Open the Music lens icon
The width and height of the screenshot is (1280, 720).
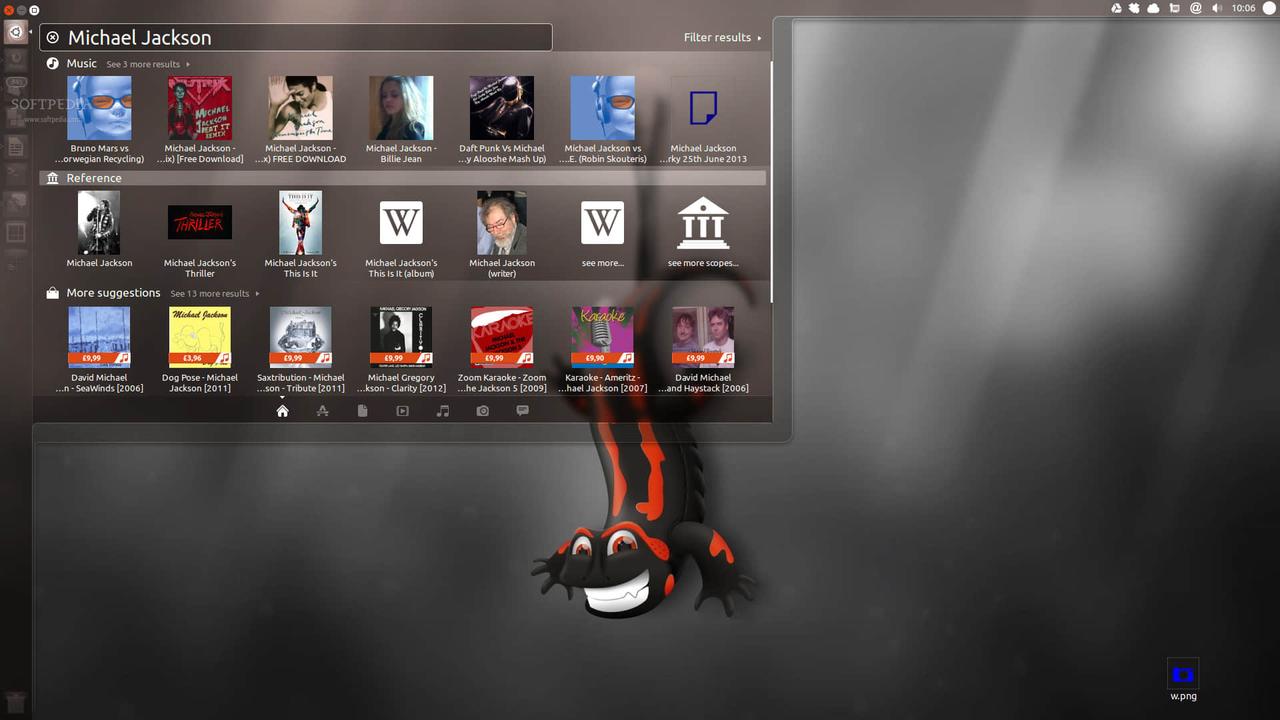(442, 411)
